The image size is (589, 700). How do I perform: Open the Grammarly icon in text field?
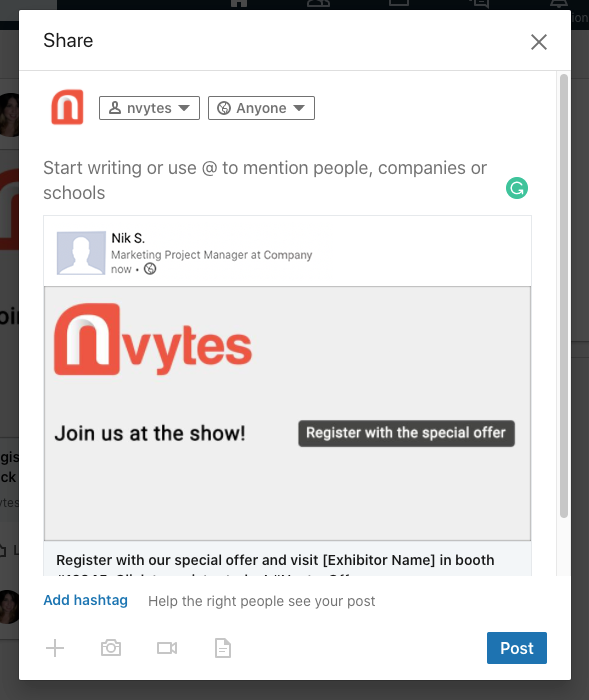[517, 188]
